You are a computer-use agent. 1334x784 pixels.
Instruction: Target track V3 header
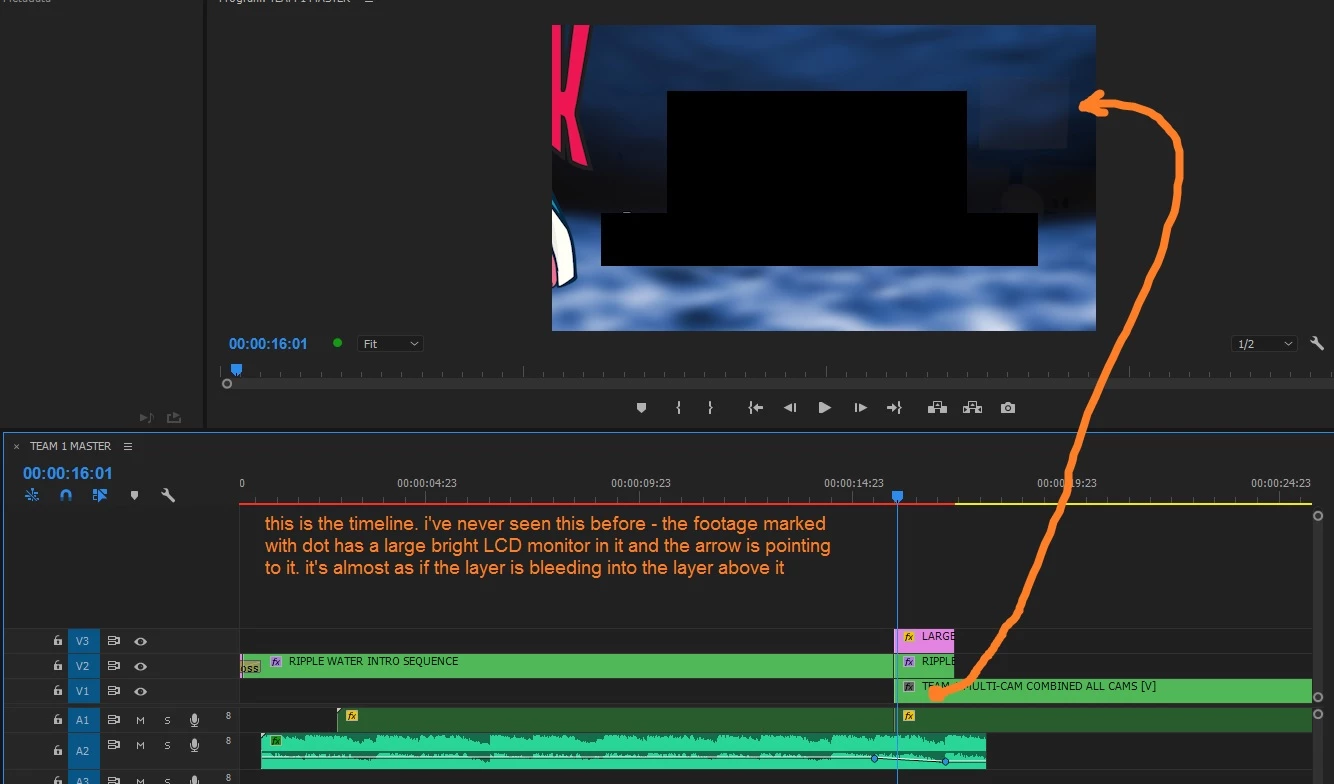[x=83, y=641]
